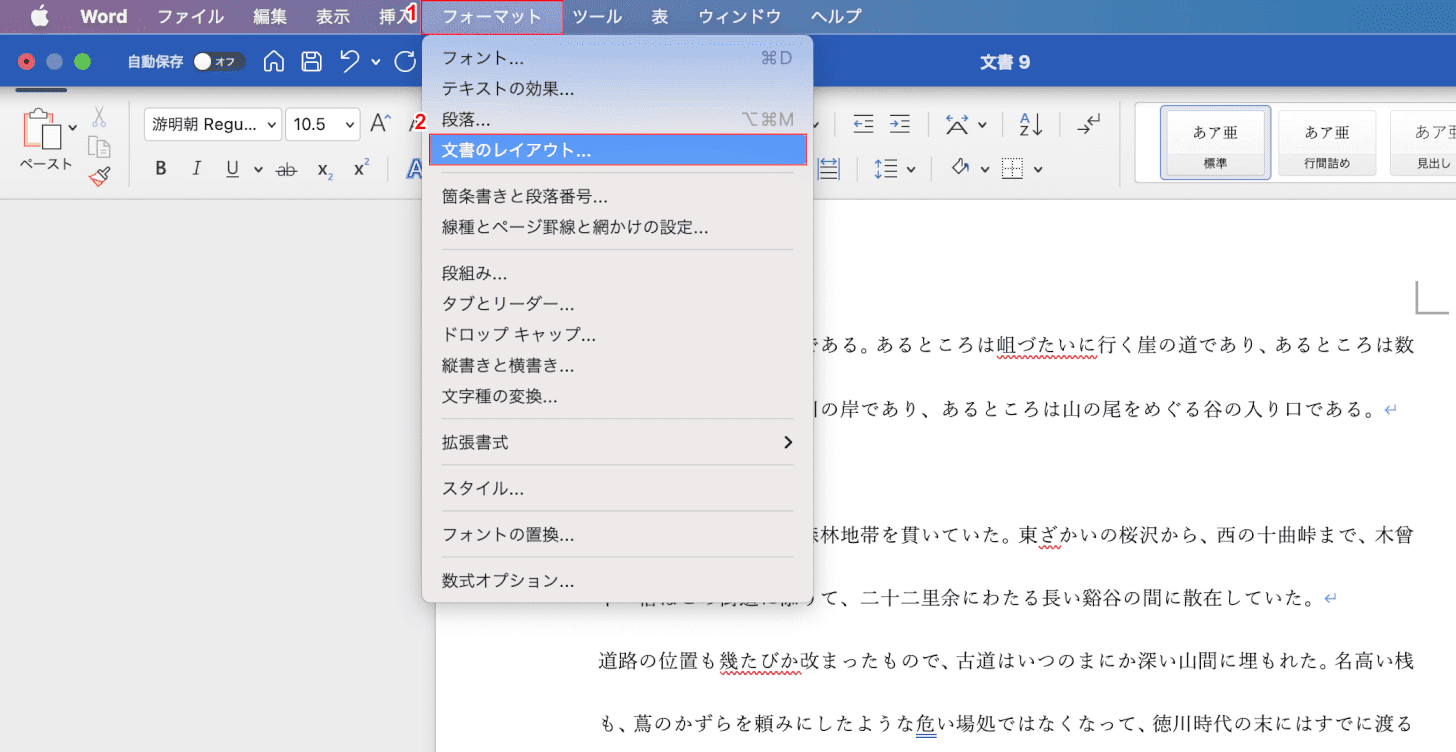The image size is (1456, 752).
Task: Open the 拡張書式 submenu
Action: click(618, 442)
